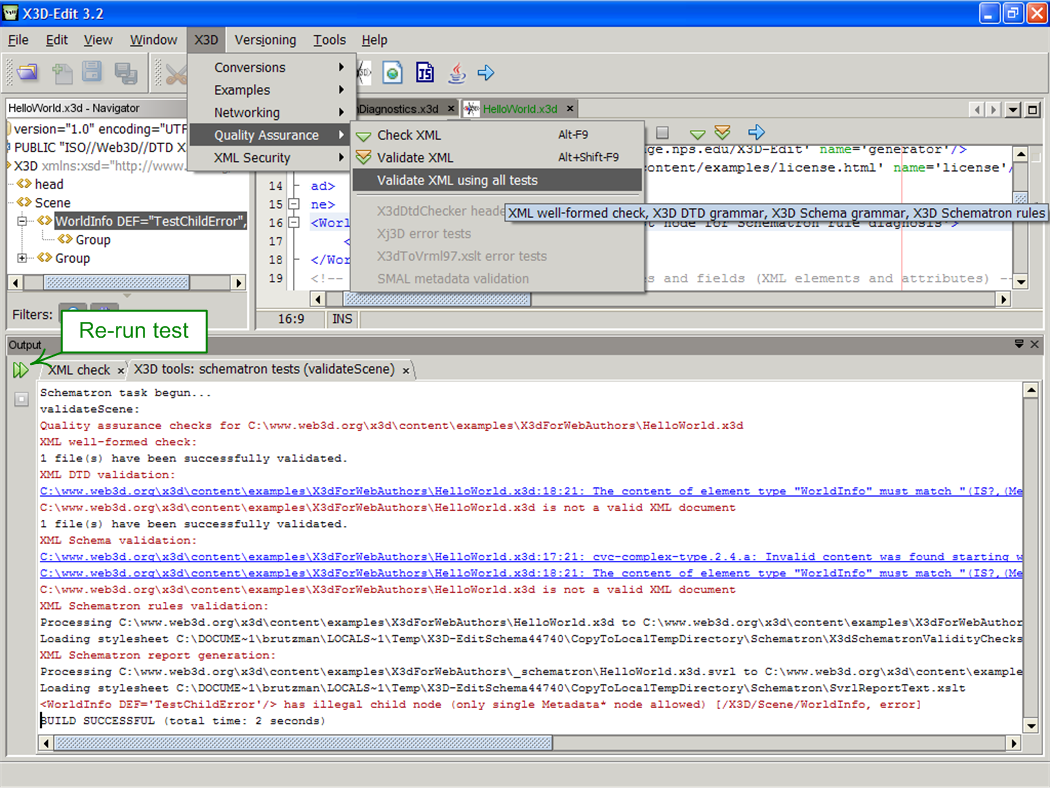Open the Tools menu
The width and height of the screenshot is (1050, 788).
[329, 40]
